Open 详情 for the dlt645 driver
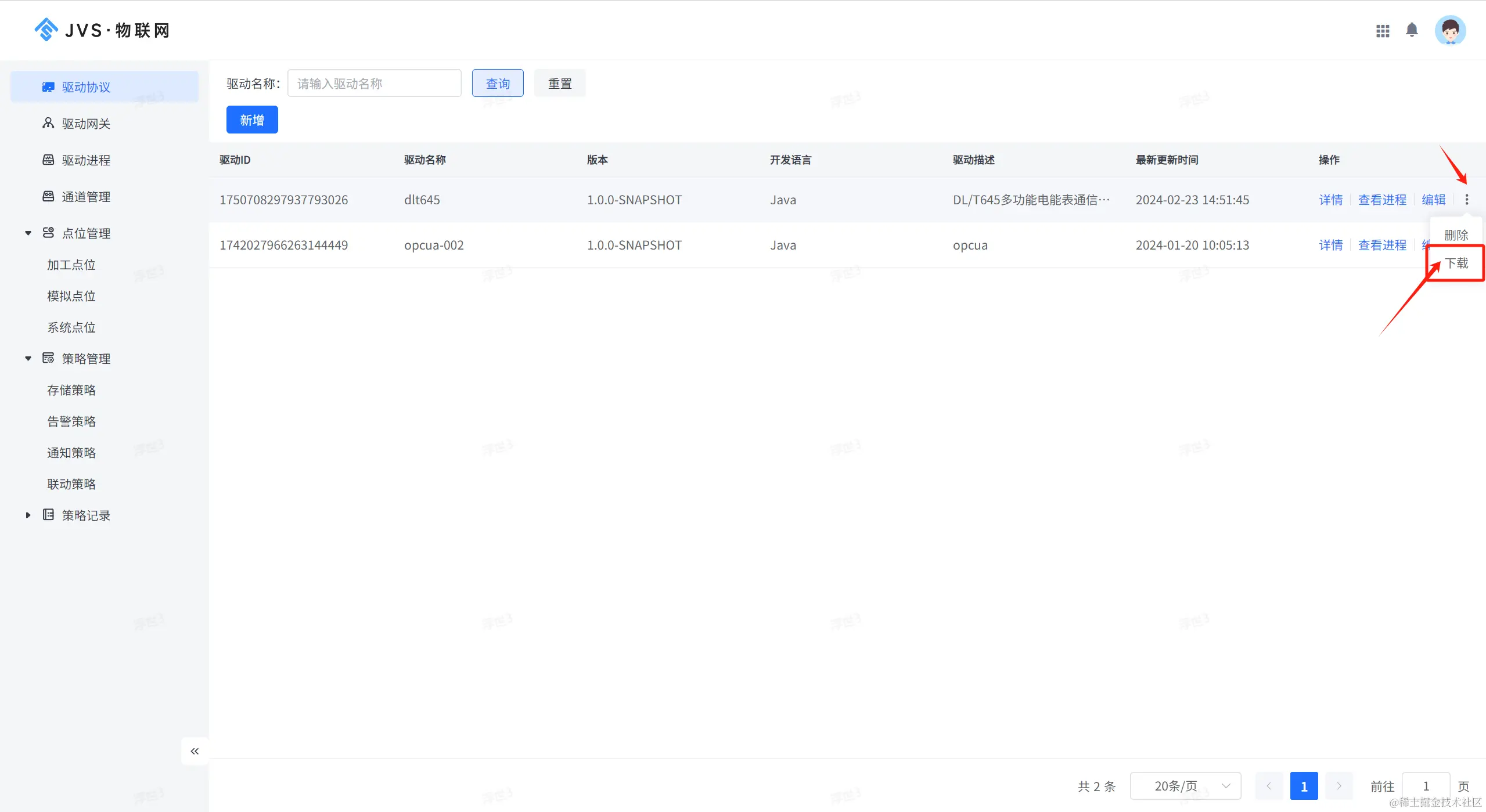Viewport: 1486px width, 812px height. (x=1330, y=200)
